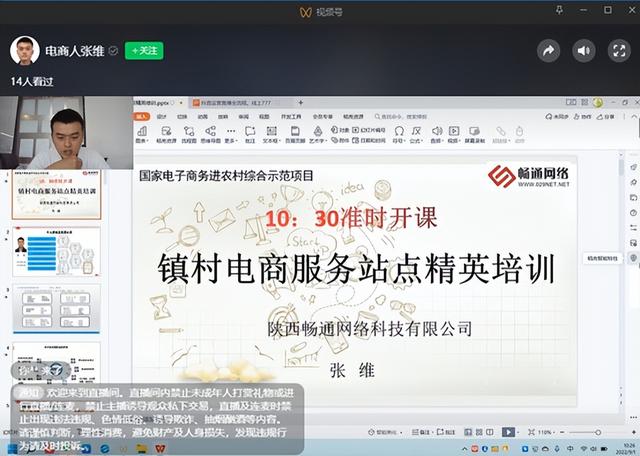This screenshot has height=456, width=640.
Task: Fit slide to window icon
Action: click(531, 432)
